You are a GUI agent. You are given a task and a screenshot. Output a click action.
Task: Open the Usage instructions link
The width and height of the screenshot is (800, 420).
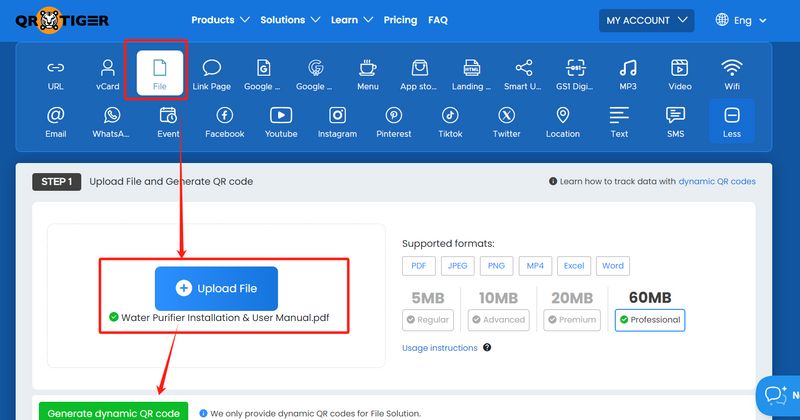click(x=440, y=348)
